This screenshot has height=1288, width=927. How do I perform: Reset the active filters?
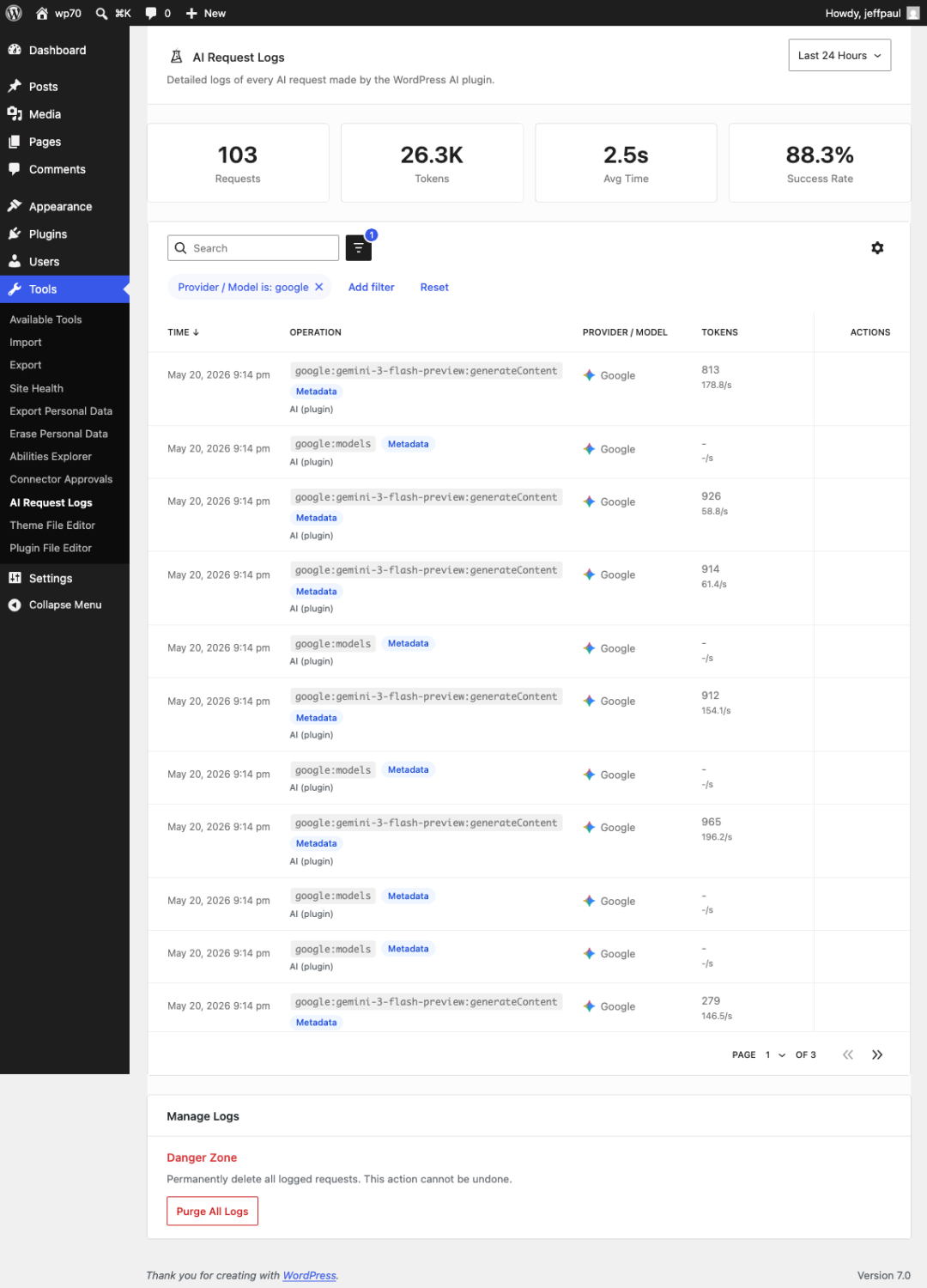(434, 287)
